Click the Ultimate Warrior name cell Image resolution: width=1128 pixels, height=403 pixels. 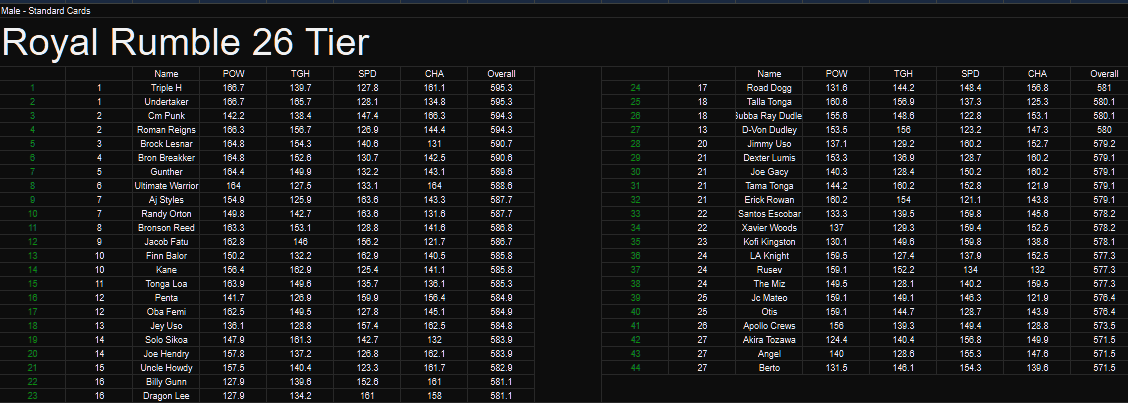[x=166, y=186]
